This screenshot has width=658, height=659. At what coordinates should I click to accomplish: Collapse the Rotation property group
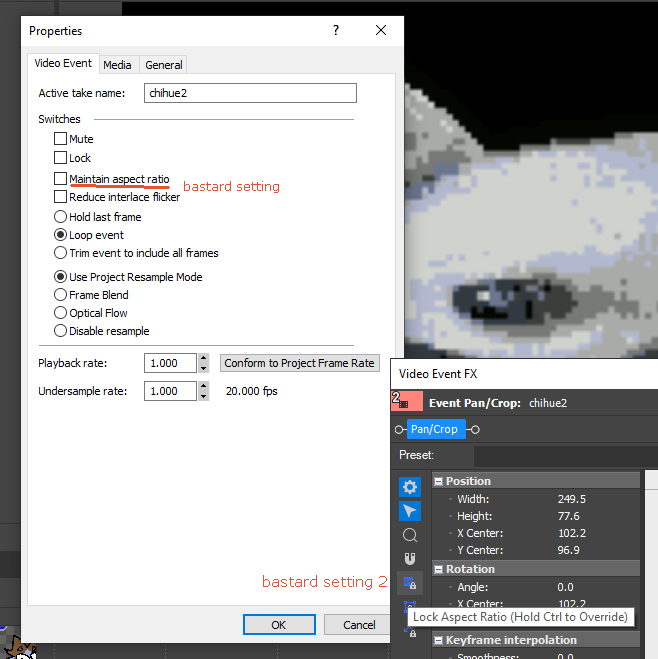pyautogui.click(x=439, y=569)
